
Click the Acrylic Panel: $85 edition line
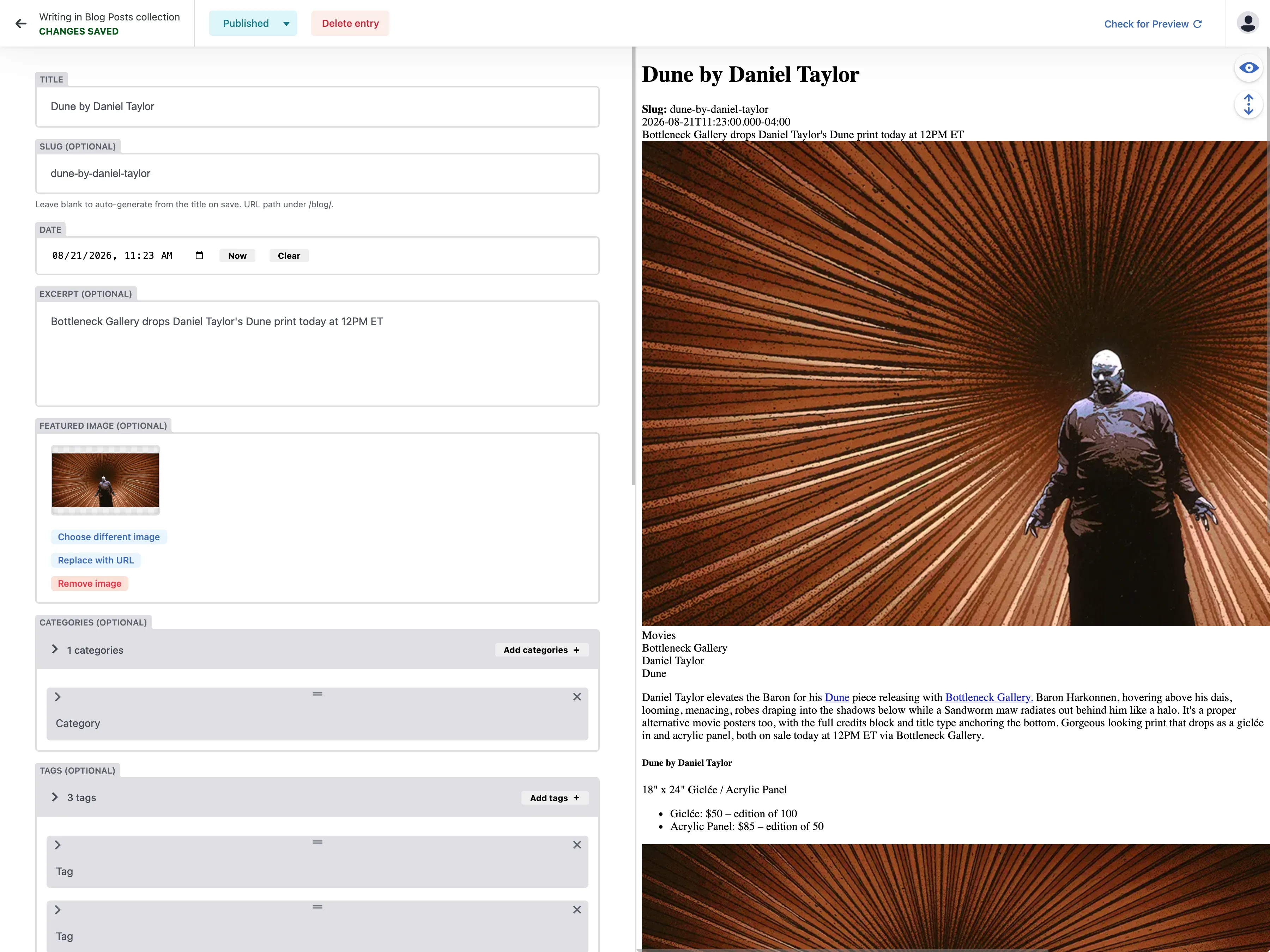pyautogui.click(x=746, y=826)
